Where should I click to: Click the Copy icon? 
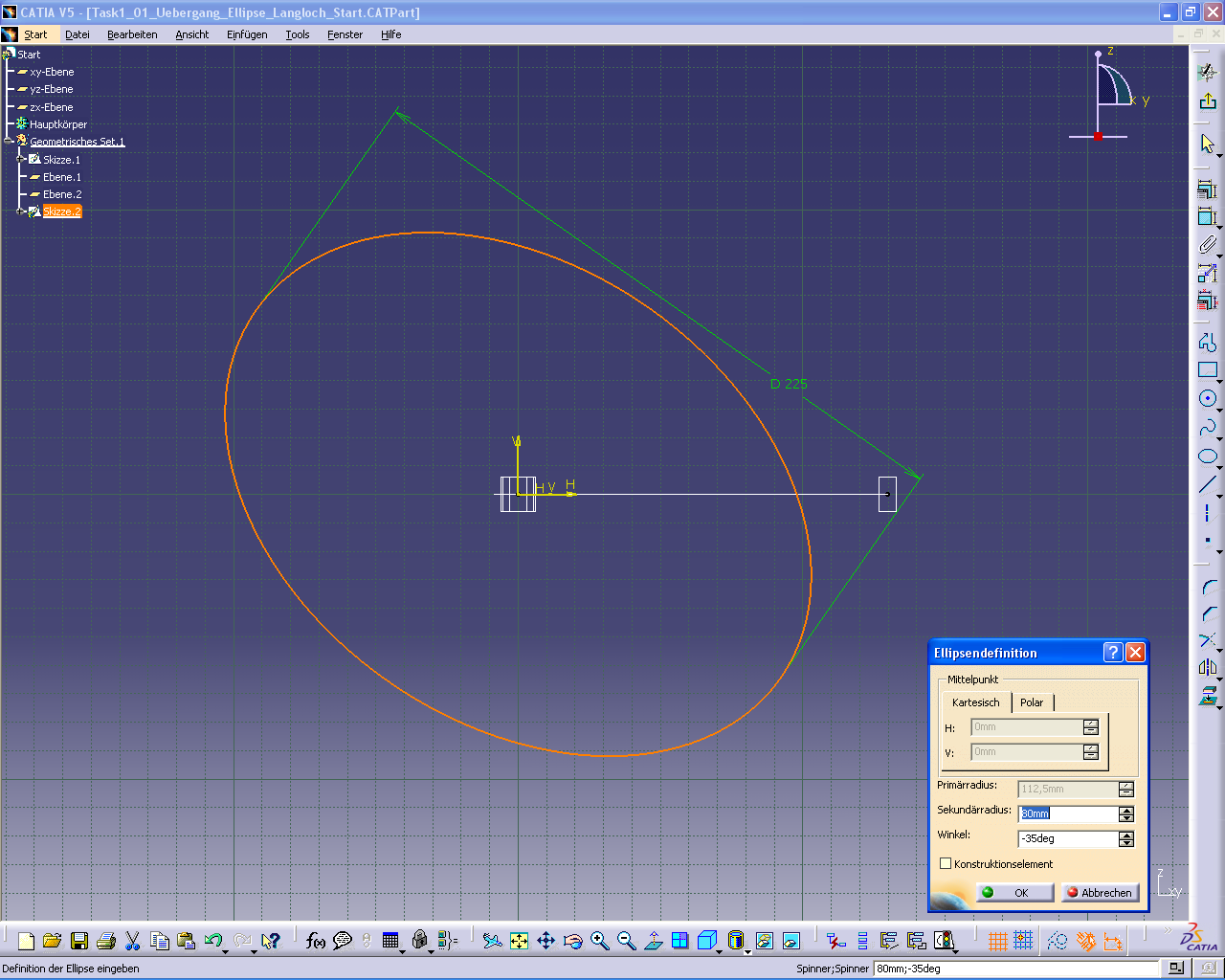[160, 941]
